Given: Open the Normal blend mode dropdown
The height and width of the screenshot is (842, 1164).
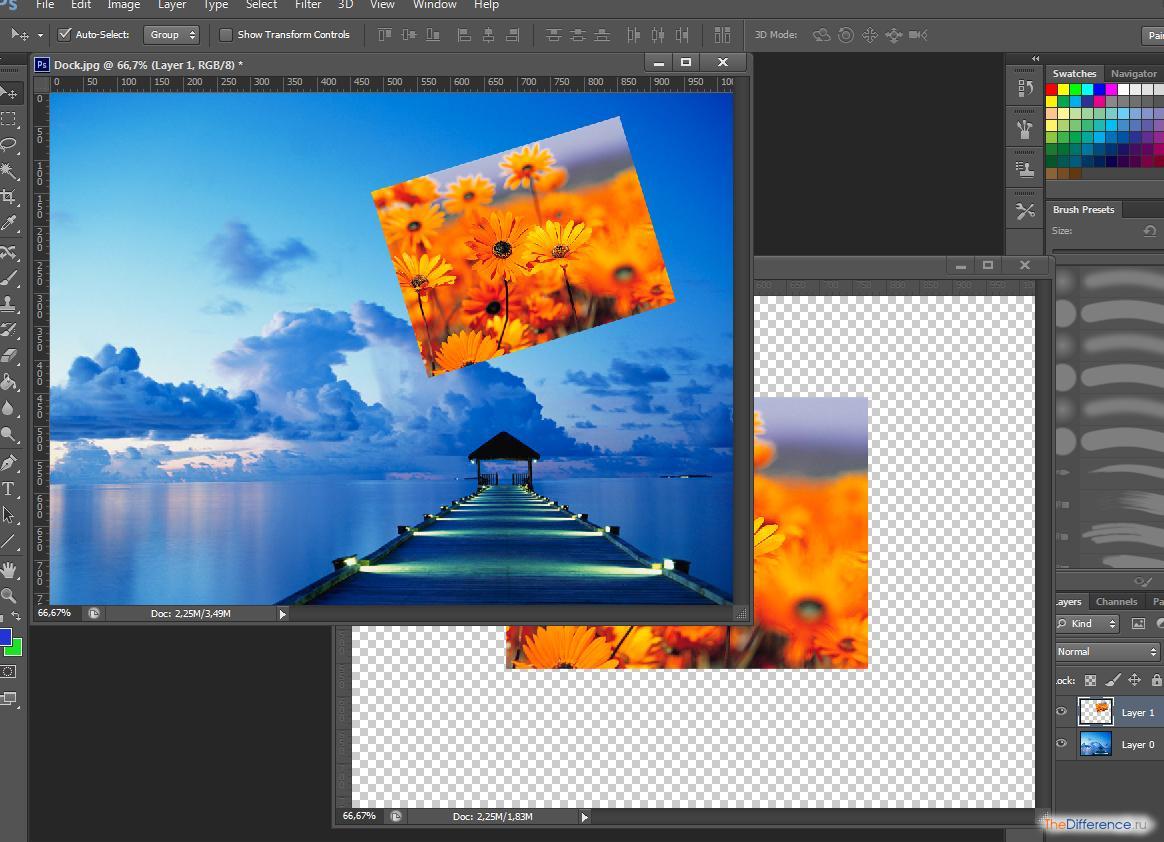Looking at the screenshot, I should tap(1103, 651).
